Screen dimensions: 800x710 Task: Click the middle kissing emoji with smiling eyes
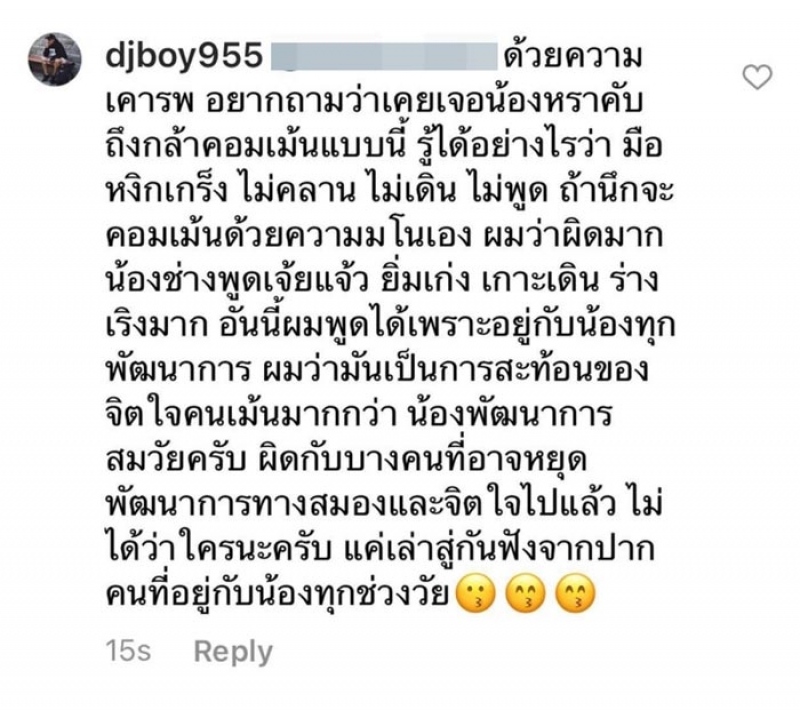pyautogui.click(x=524, y=594)
